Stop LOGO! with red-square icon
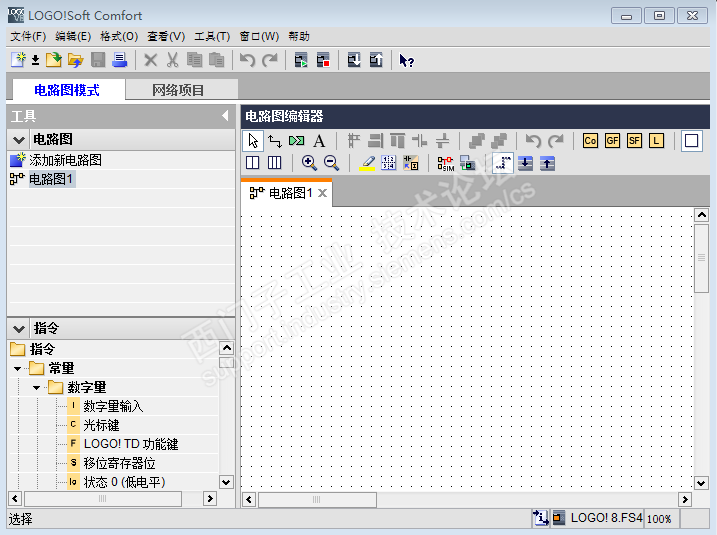Image resolution: width=717 pixels, height=535 pixels. tap(323, 60)
